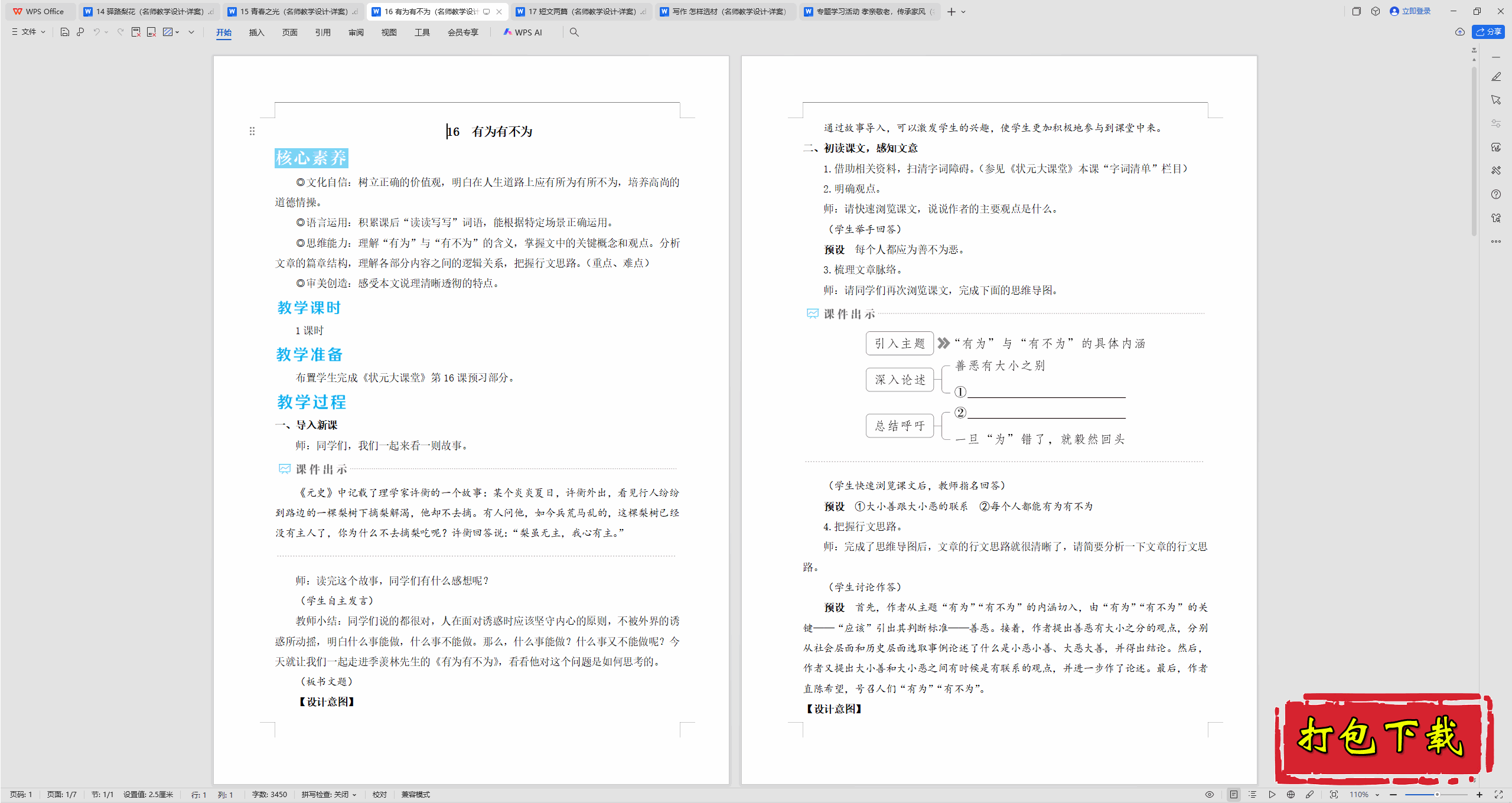1512x803 pixels.
Task: Toggle spell check status 拼写检查: 关闭
Action: pyautogui.click(x=328, y=795)
